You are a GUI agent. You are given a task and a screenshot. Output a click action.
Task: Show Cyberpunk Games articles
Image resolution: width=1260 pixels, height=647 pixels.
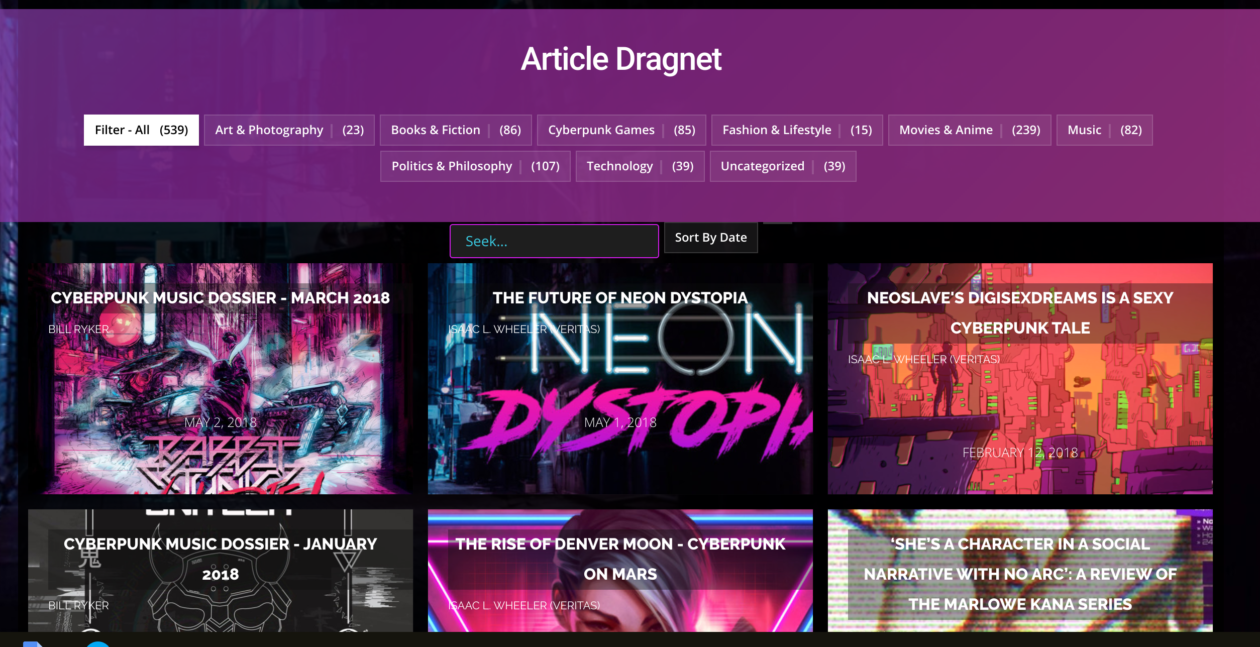(621, 130)
